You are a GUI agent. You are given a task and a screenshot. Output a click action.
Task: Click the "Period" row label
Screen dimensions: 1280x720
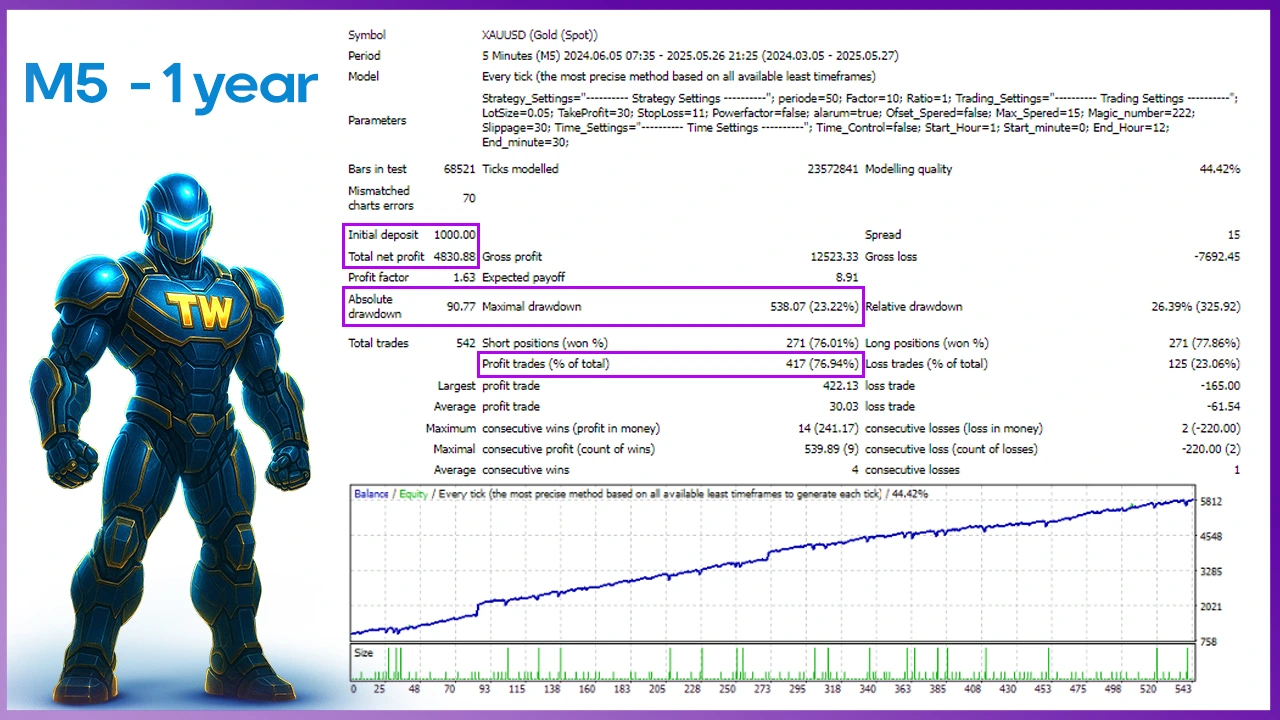coord(364,56)
